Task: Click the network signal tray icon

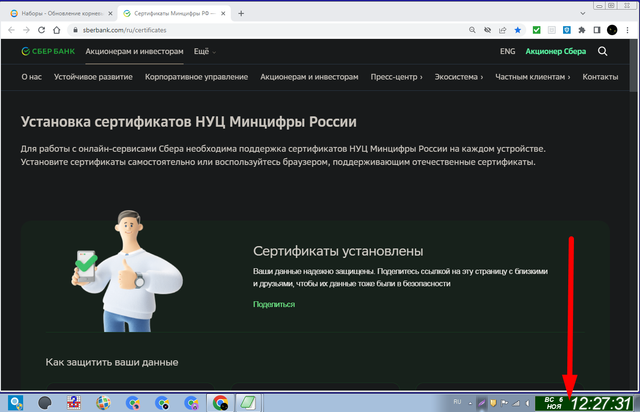Action: (x=516, y=403)
